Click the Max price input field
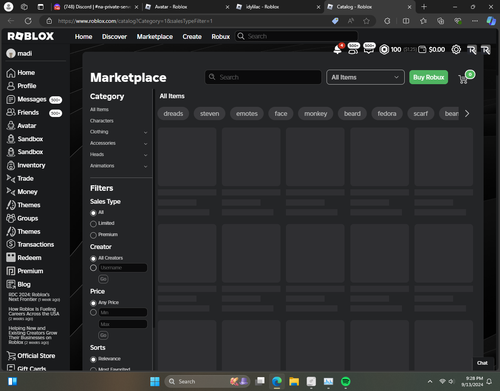 click(x=123, y=324)
